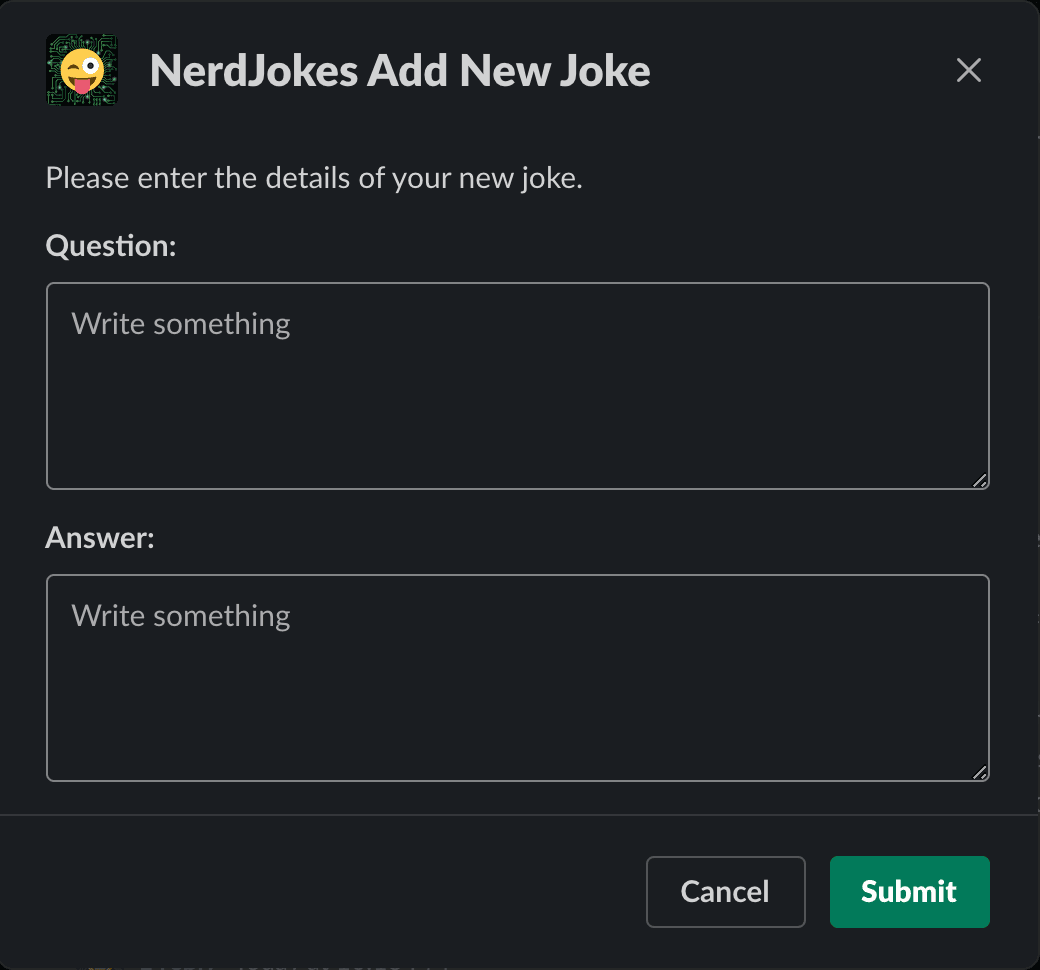
Task: Select the circuit-board styled NerdJokes logo
Action: click(x=81, y=71)
